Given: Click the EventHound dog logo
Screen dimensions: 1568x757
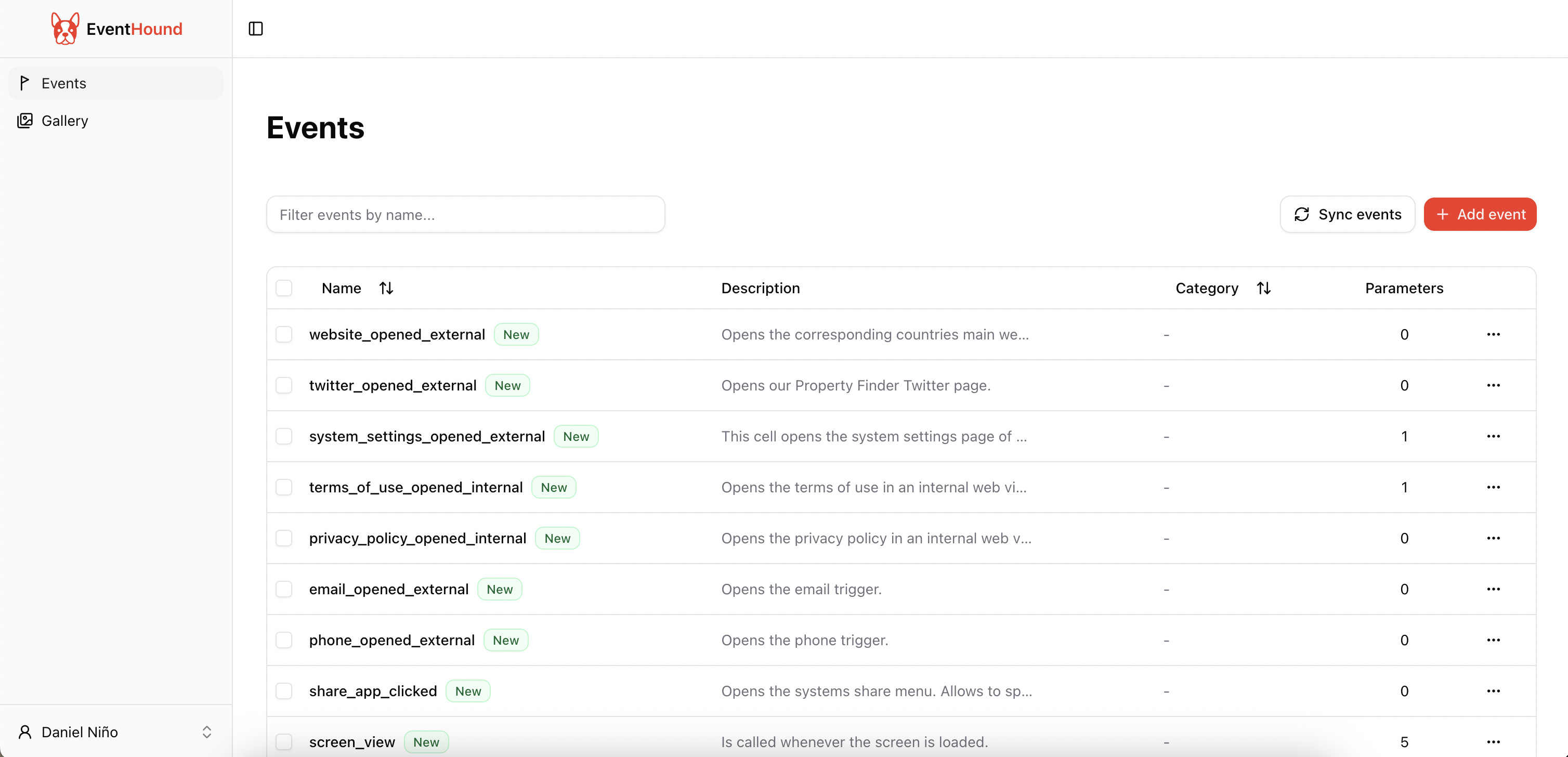Looking at the screenshot, I should 65,29.
